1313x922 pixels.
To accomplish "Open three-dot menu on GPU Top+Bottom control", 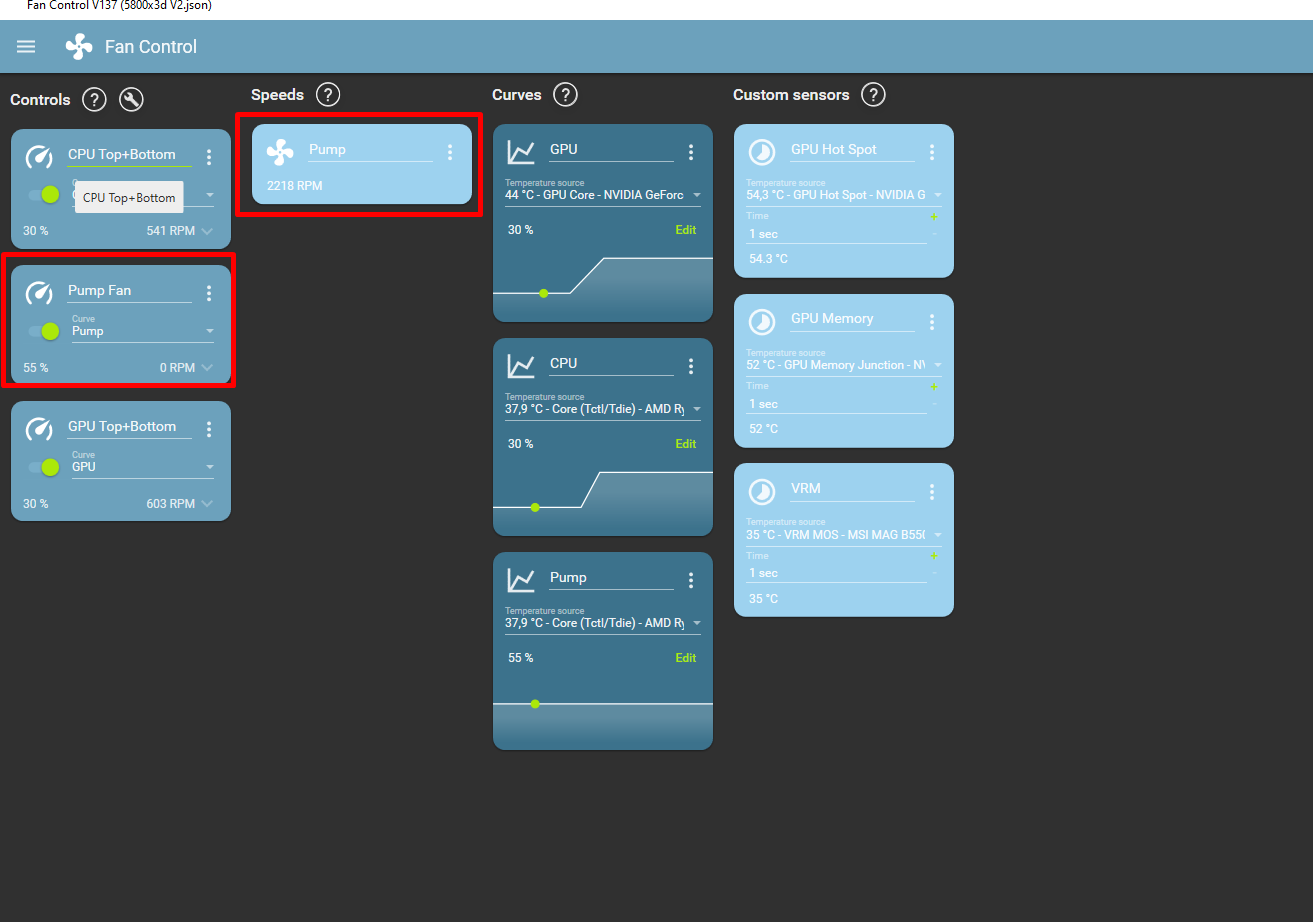I will pos(209,428).
